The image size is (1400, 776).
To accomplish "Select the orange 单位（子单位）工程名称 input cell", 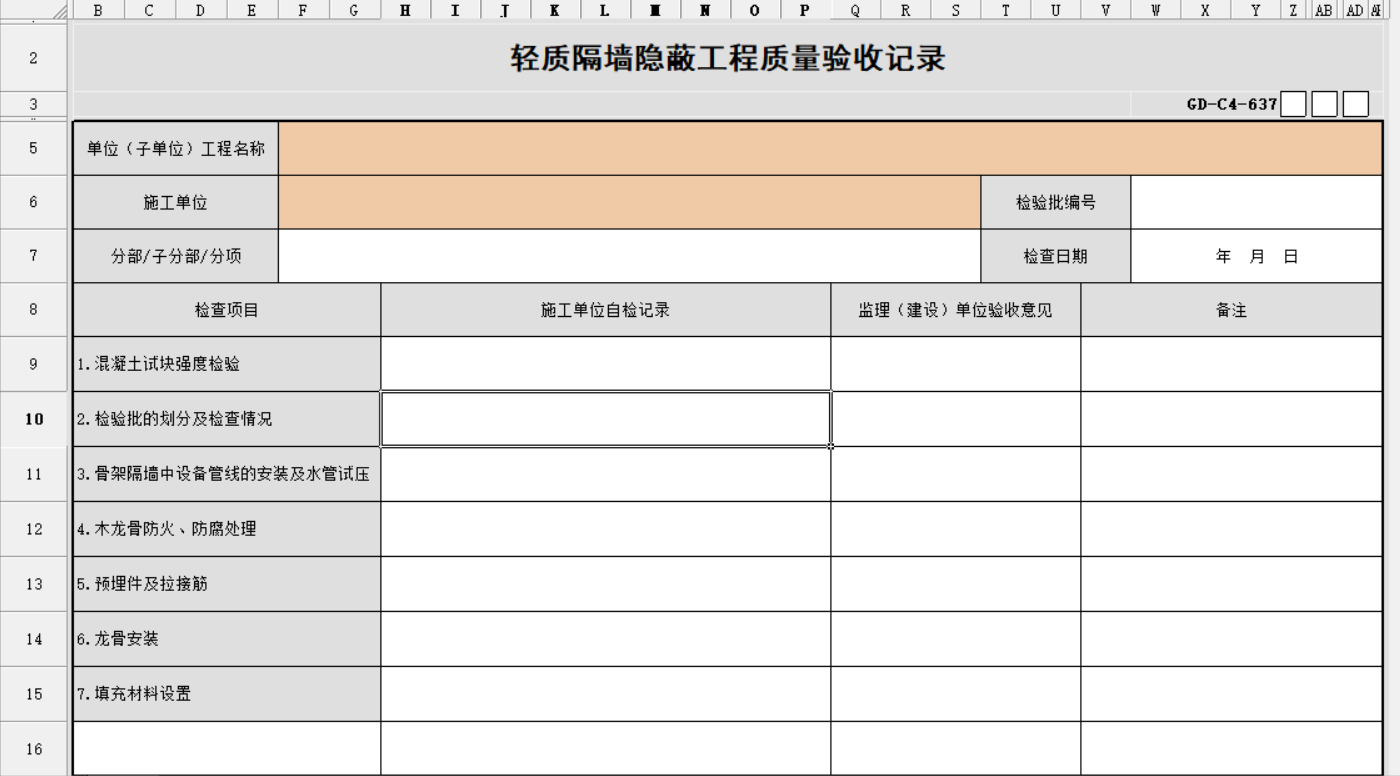I will click(x=830, y=149).
